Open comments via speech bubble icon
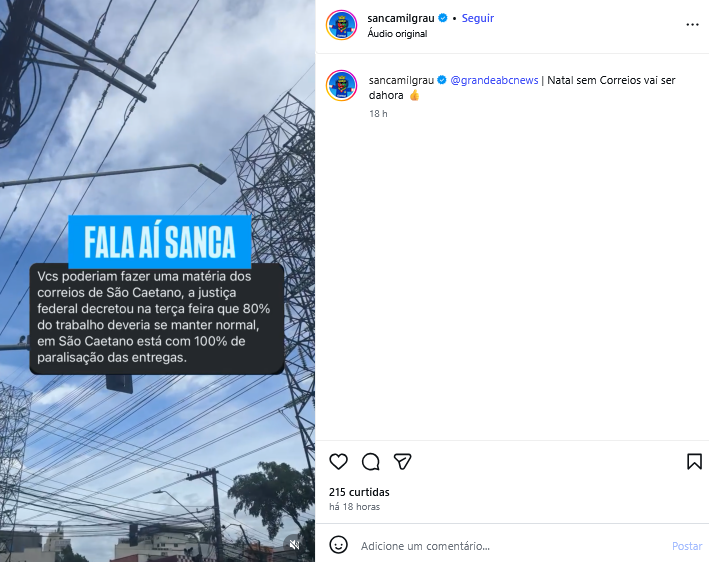The image size is (709, 562). click(370, 462)
